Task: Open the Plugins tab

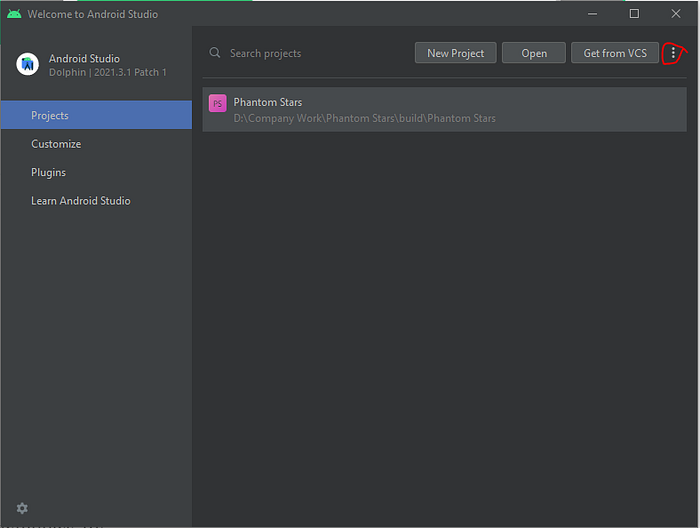Action: pyautogui.click(x=96, y=172)
